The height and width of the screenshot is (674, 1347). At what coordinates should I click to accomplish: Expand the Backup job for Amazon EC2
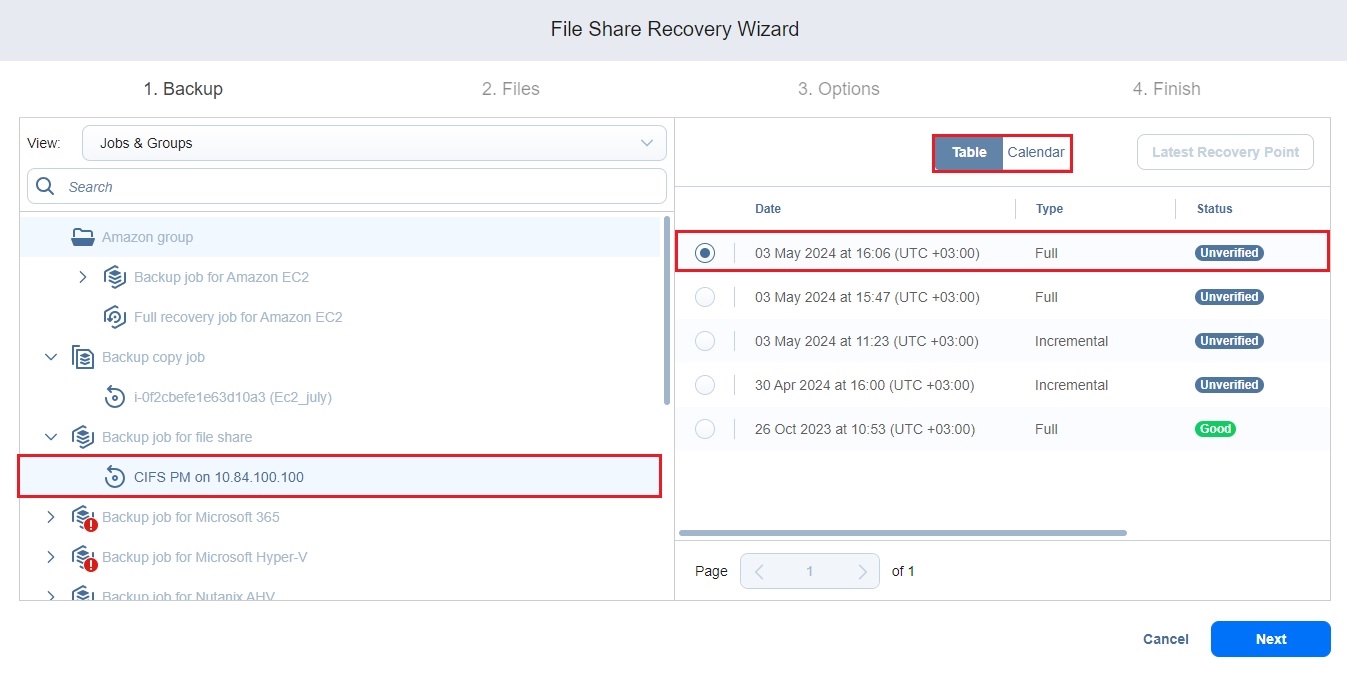pos(83,277)
